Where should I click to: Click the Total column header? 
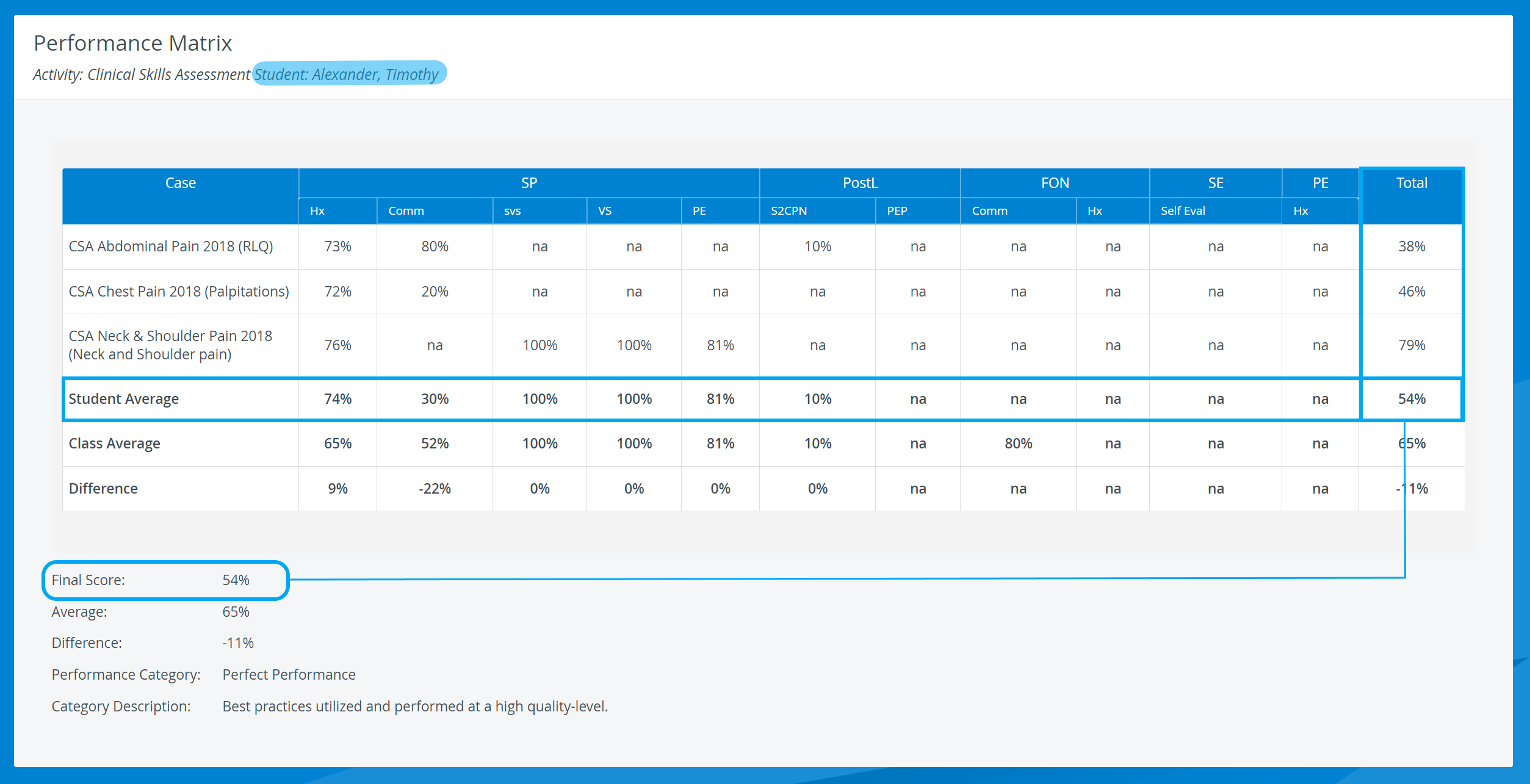click(1412, 183)
